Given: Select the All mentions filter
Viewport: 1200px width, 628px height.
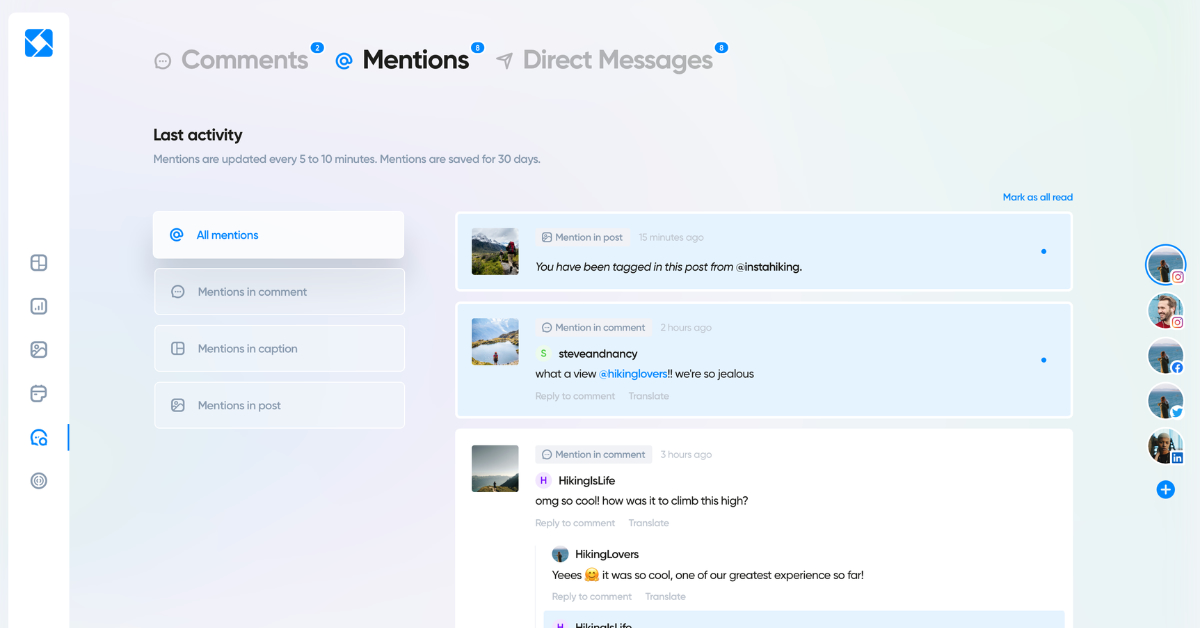Looking at the screenshot, I should click(279, 235).
